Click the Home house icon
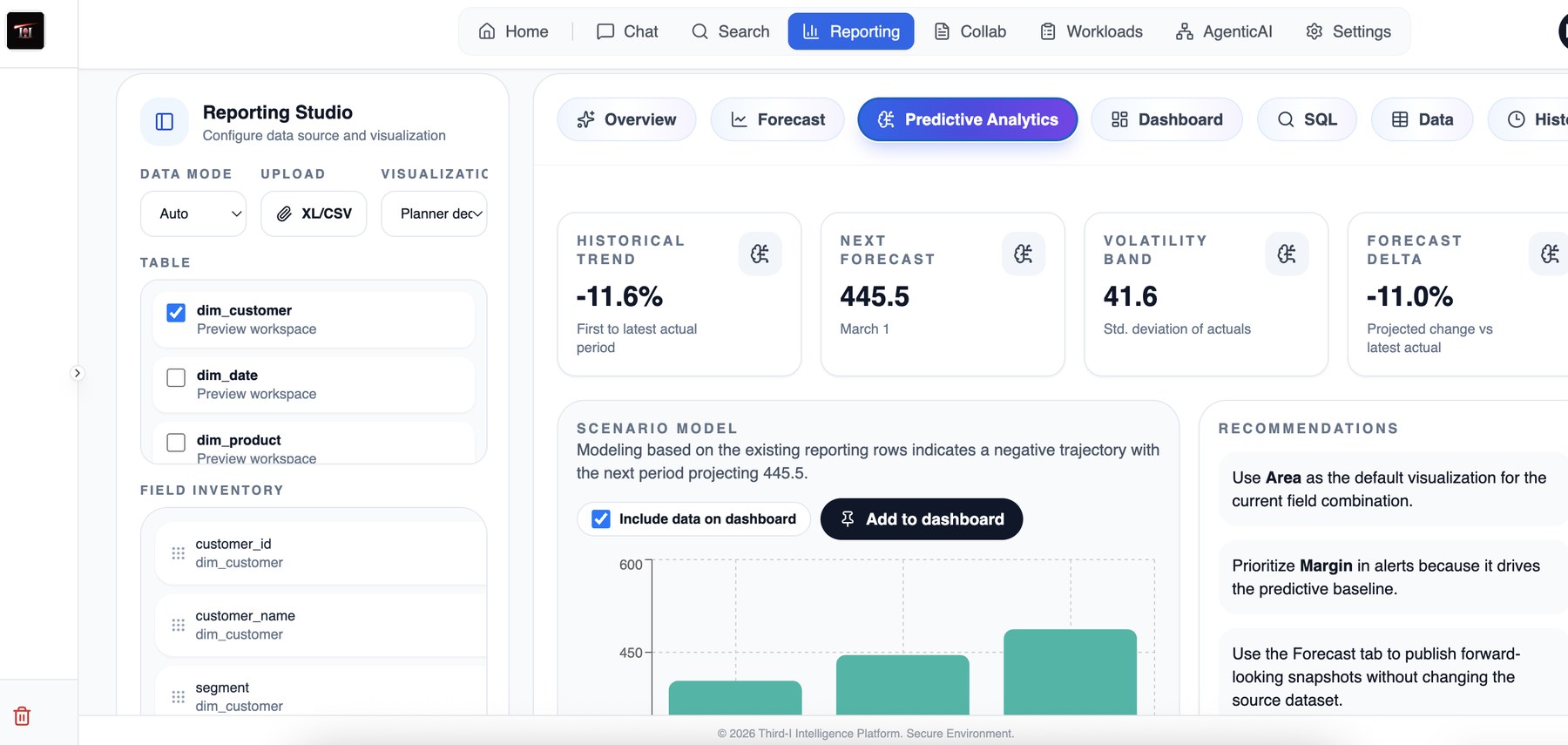This screenshot has width=1568, height=745. coord(487,31)
